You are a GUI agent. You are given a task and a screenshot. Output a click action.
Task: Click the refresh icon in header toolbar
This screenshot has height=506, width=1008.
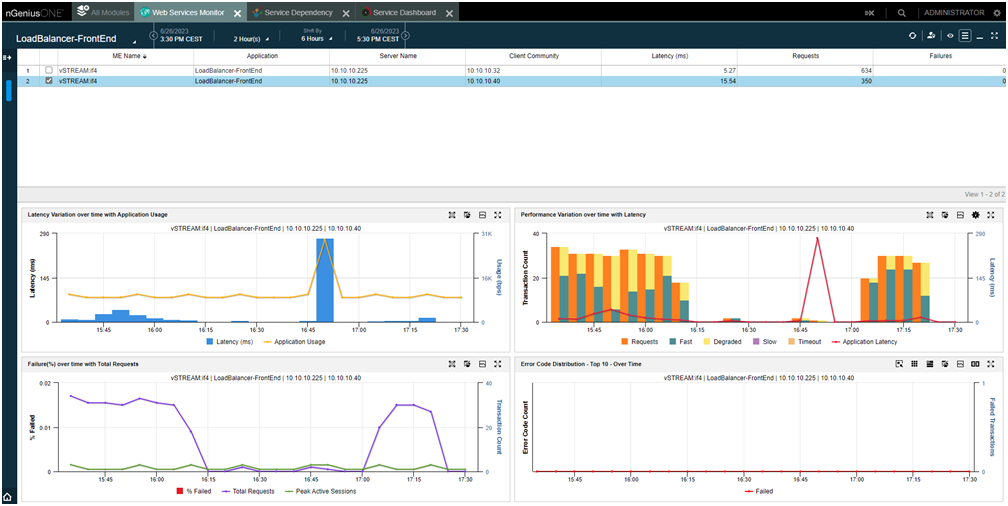point(912,36)
